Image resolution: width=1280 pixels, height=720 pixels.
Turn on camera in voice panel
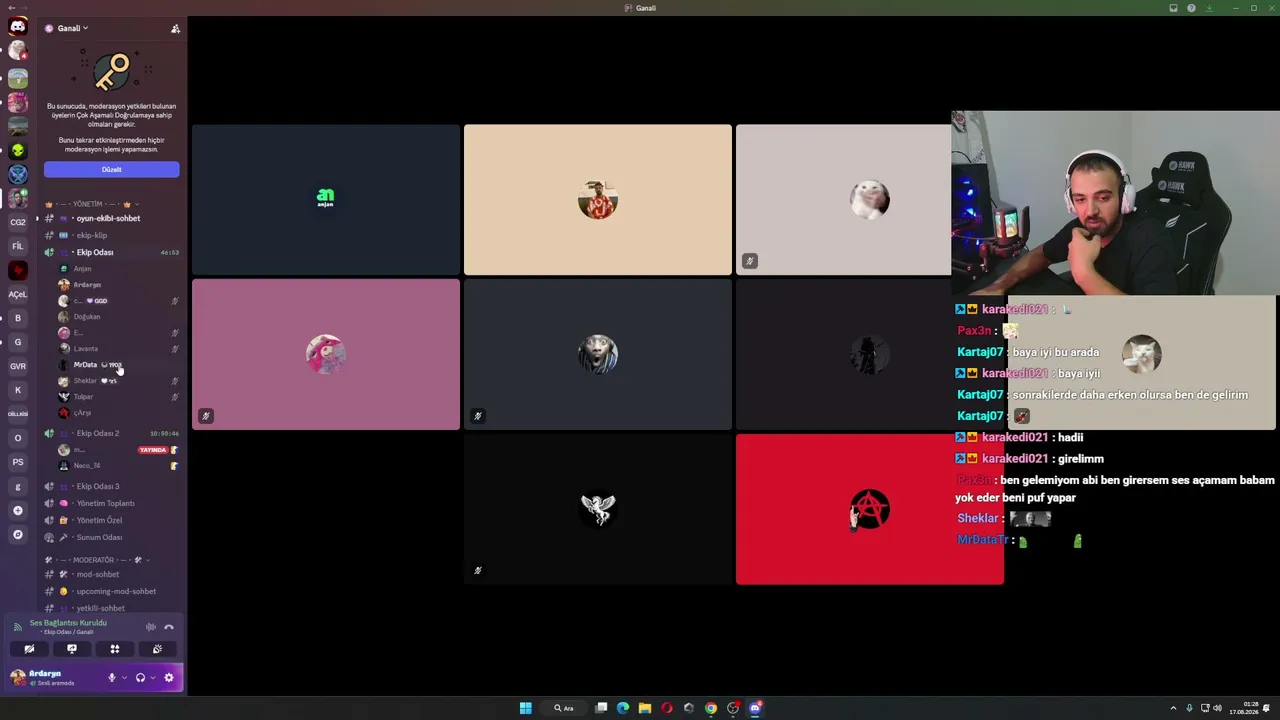pyautogui.click(x=29, y=649)
